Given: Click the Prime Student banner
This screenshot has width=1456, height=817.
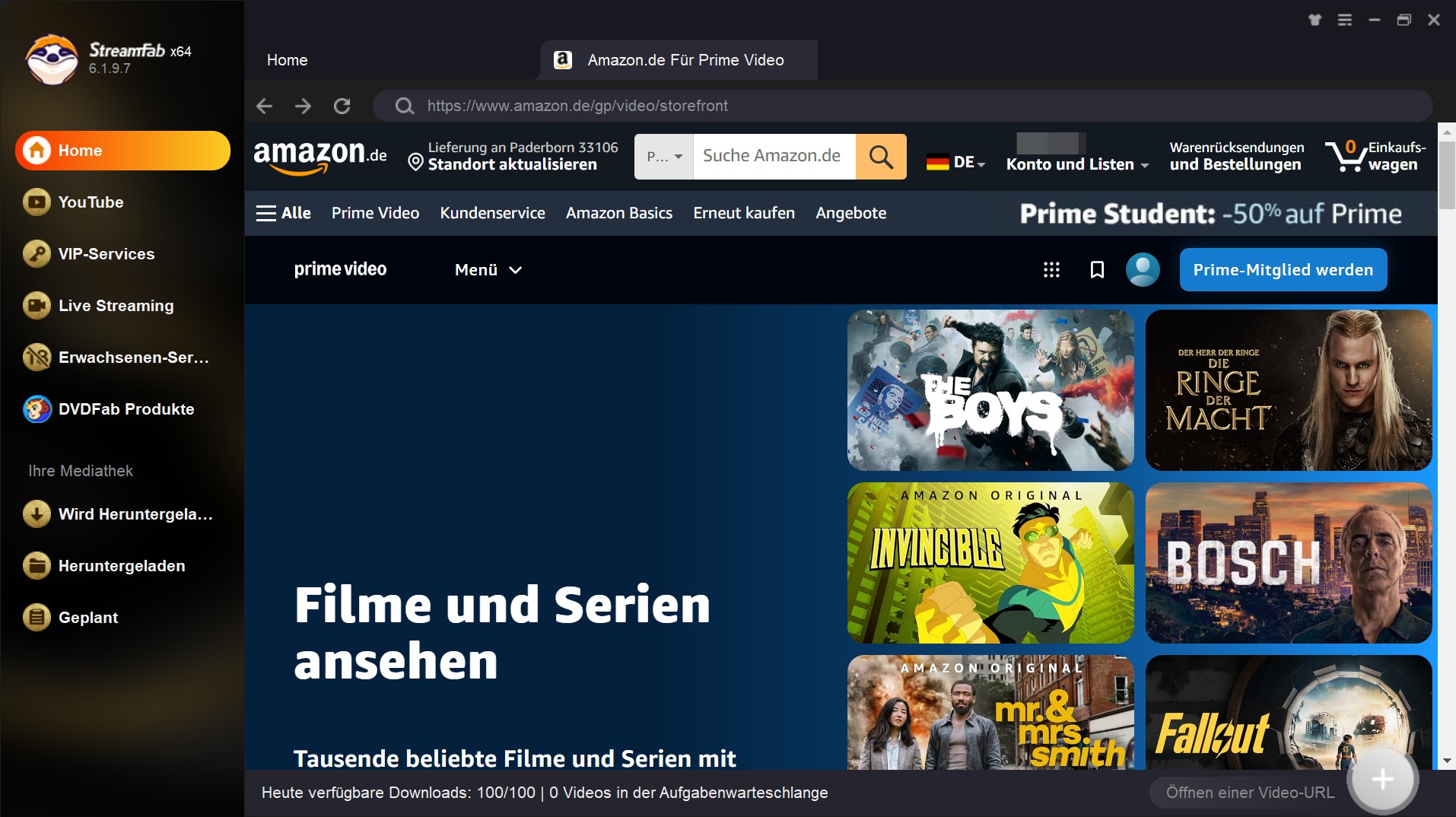Looking at the screenshot, I should point(1210,214).
